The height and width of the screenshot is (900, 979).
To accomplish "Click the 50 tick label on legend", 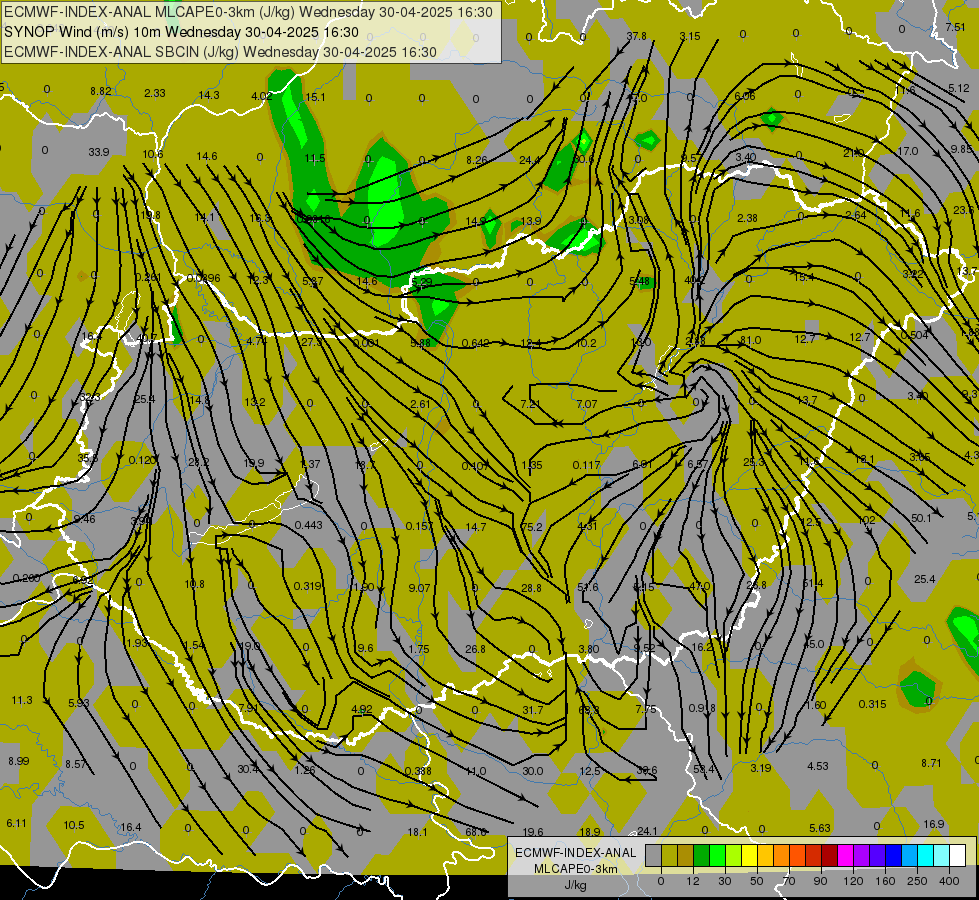I will click(757, 881).
